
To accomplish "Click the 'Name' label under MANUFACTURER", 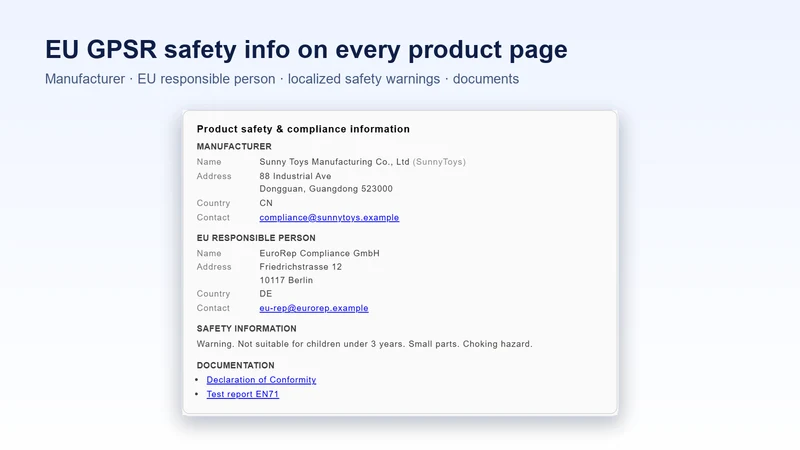I will [209, 162].
